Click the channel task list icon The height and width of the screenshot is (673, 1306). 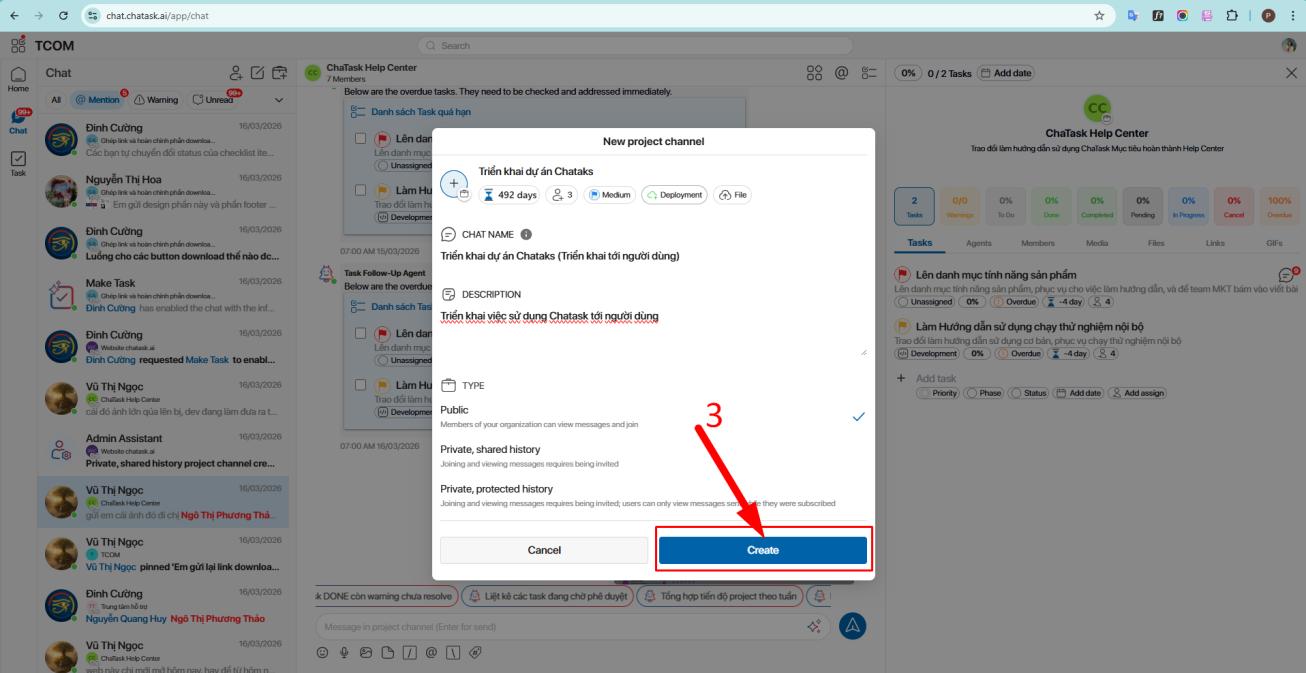coord(868,72)
